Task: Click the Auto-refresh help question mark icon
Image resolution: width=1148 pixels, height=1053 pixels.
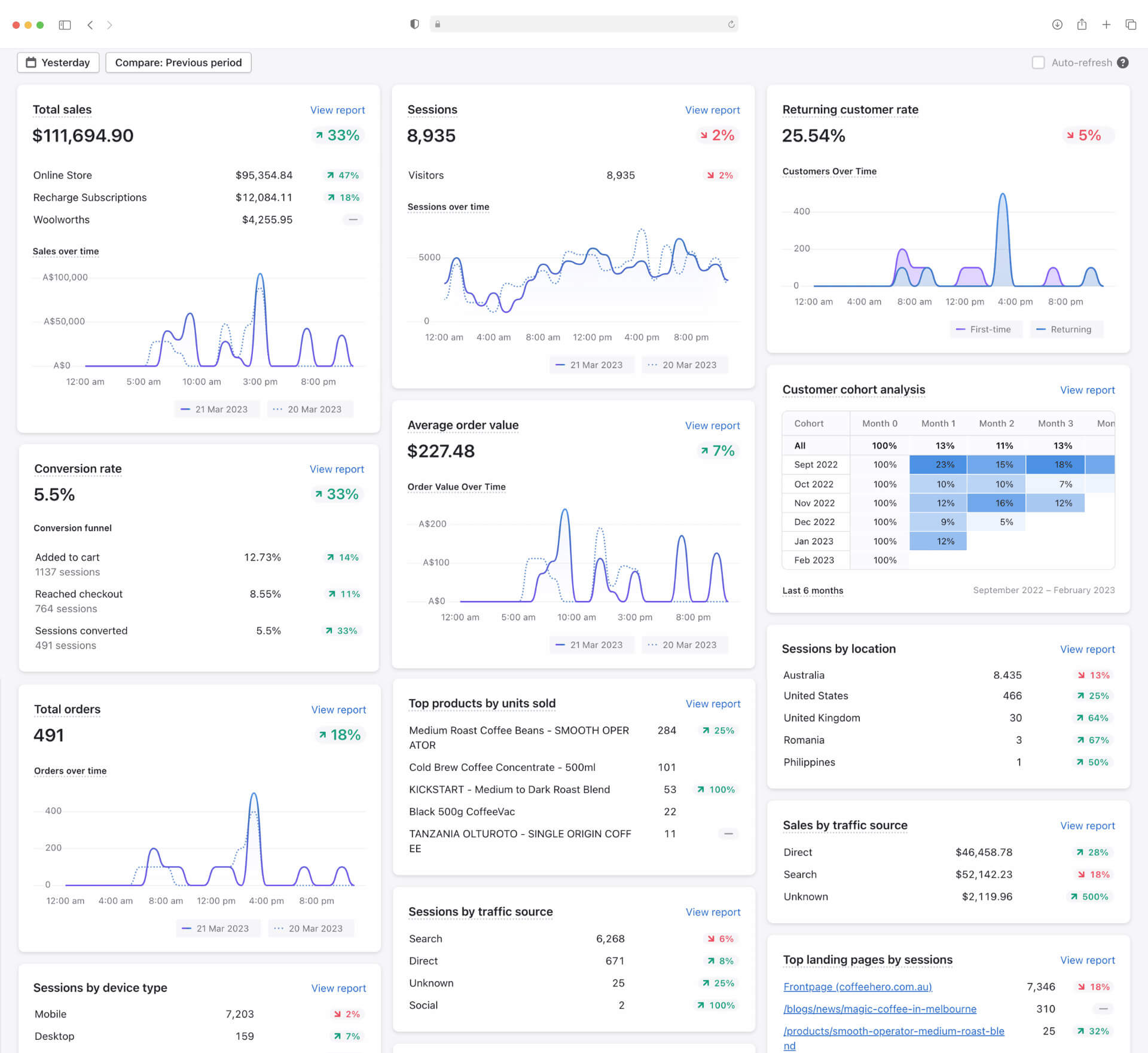Action: click(1123, 63)
